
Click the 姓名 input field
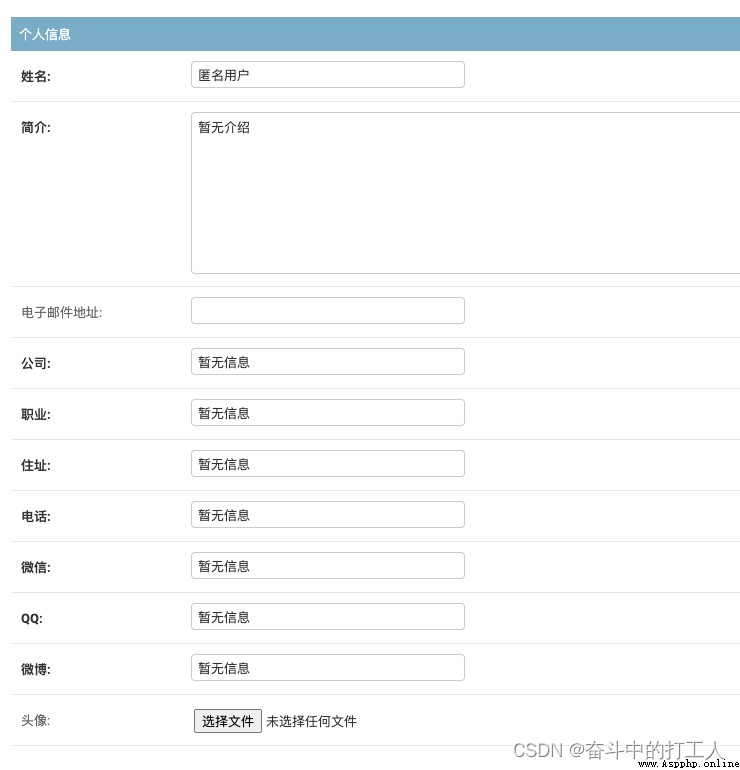(x=328, y=75)
